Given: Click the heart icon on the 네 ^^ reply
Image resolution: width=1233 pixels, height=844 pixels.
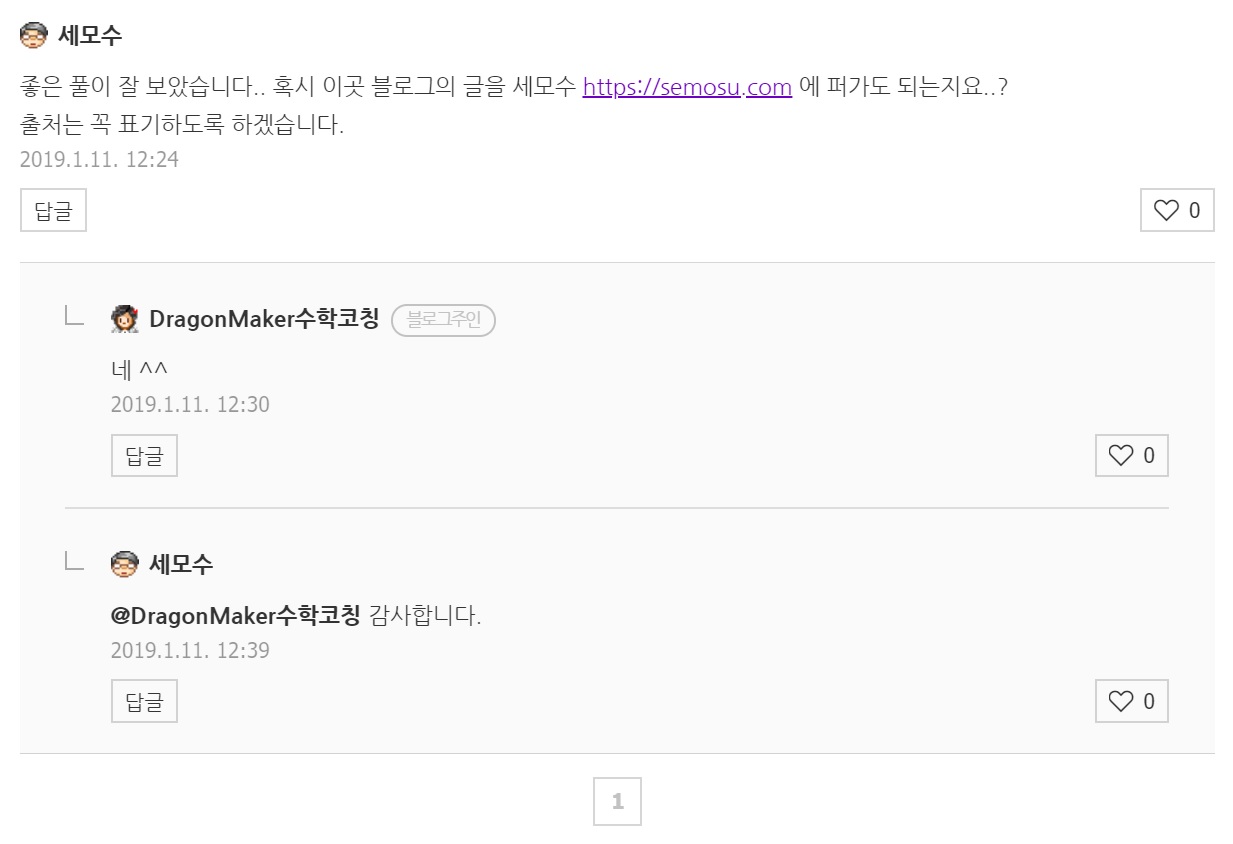Looking at the screenshot, I should point(1121,456).
